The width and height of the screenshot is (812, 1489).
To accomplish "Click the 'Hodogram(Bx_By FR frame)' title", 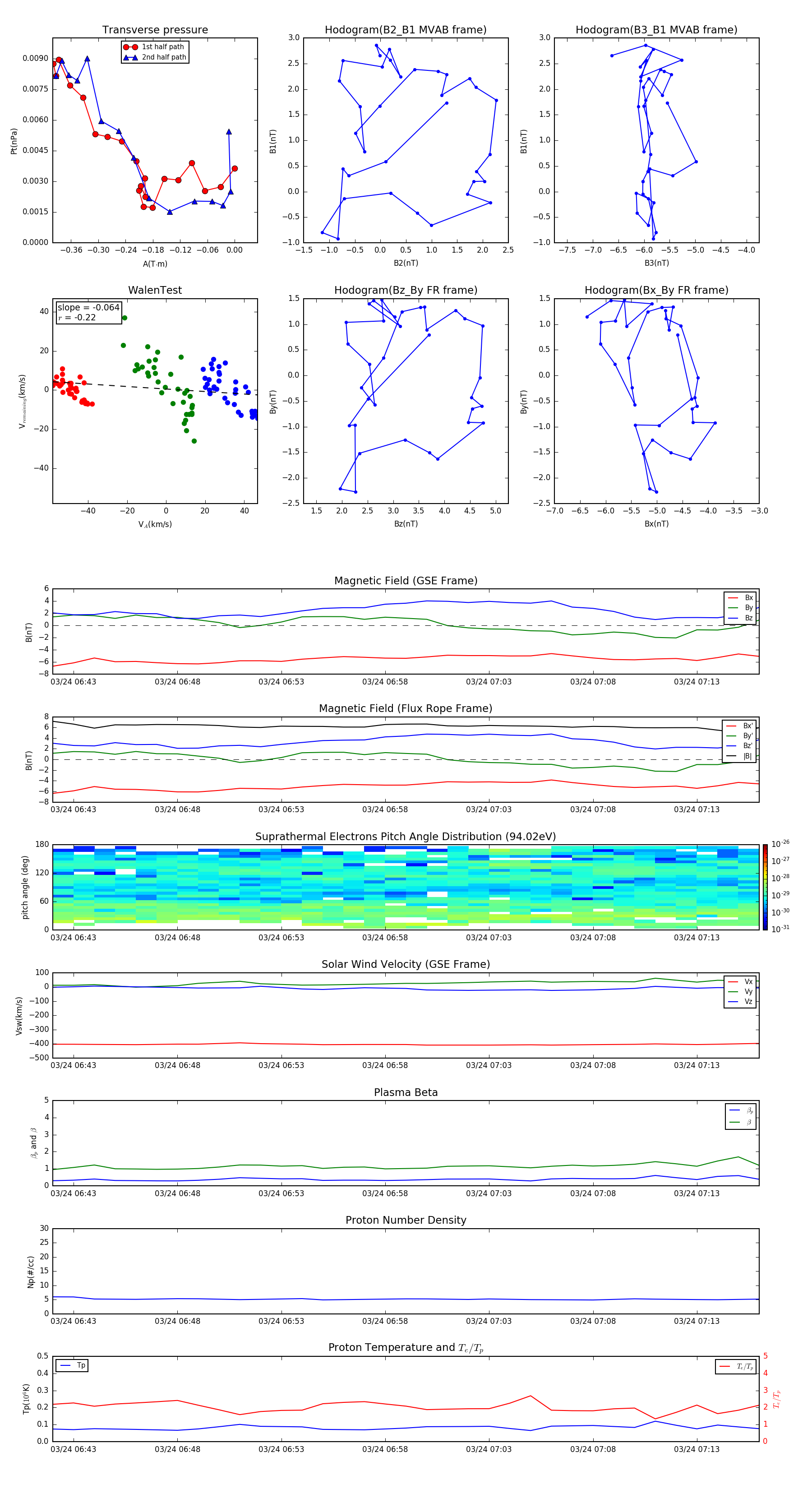I will pos(656,290).
